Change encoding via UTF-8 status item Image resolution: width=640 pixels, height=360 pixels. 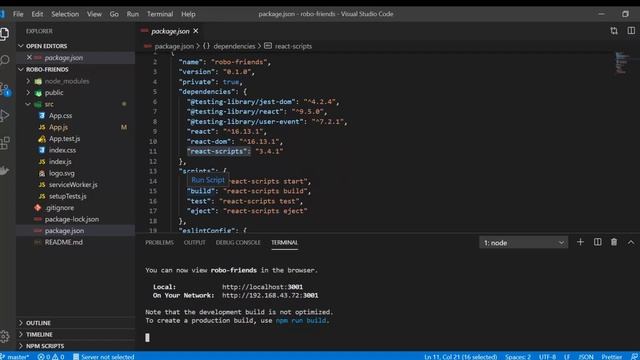[547, 356]
